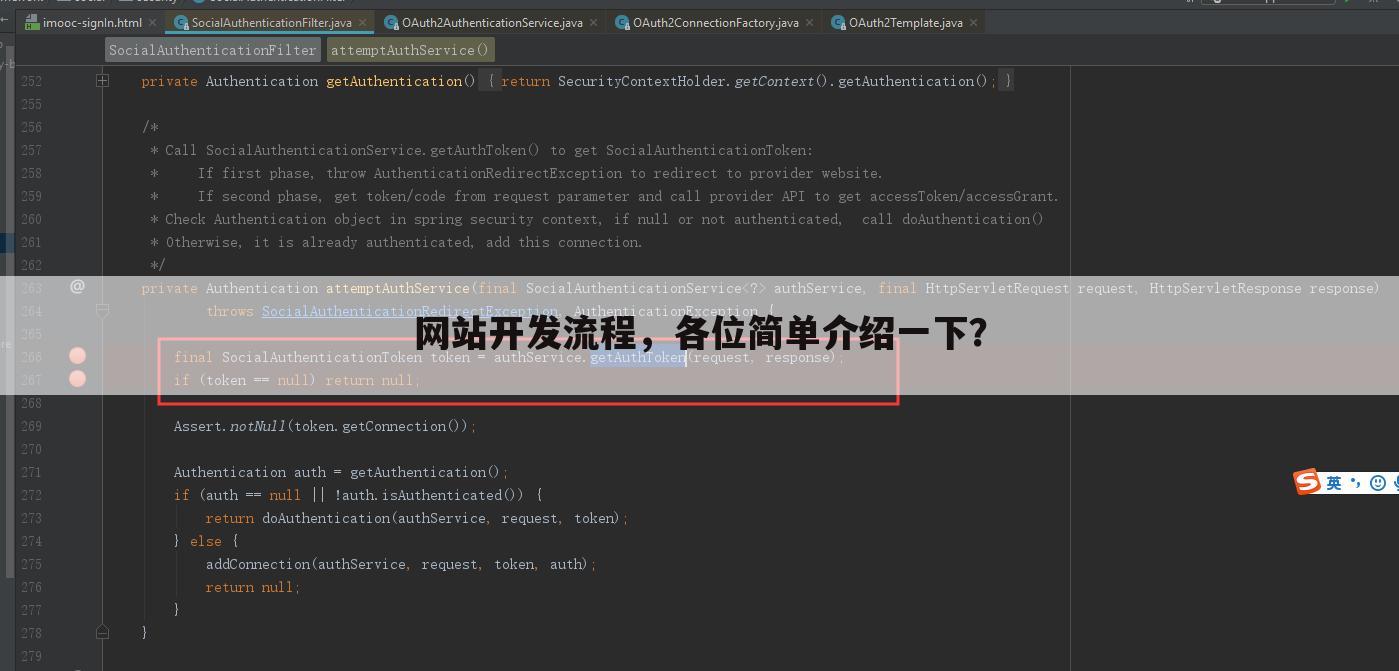This screenshot has height=671, width=1399.
Task: Click the Sogou input method S icon
Action: point(1306,482)
